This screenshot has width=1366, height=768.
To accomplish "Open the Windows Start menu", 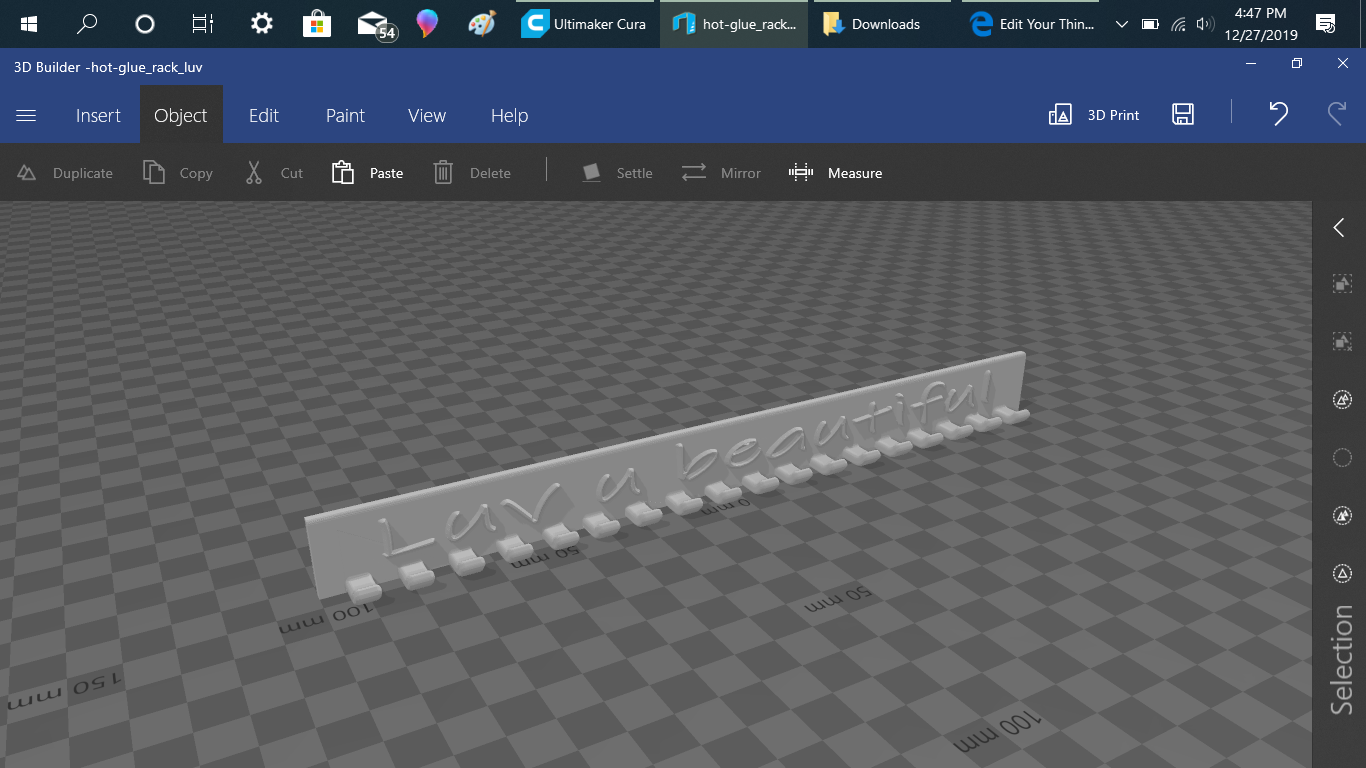I will (27, 24).
